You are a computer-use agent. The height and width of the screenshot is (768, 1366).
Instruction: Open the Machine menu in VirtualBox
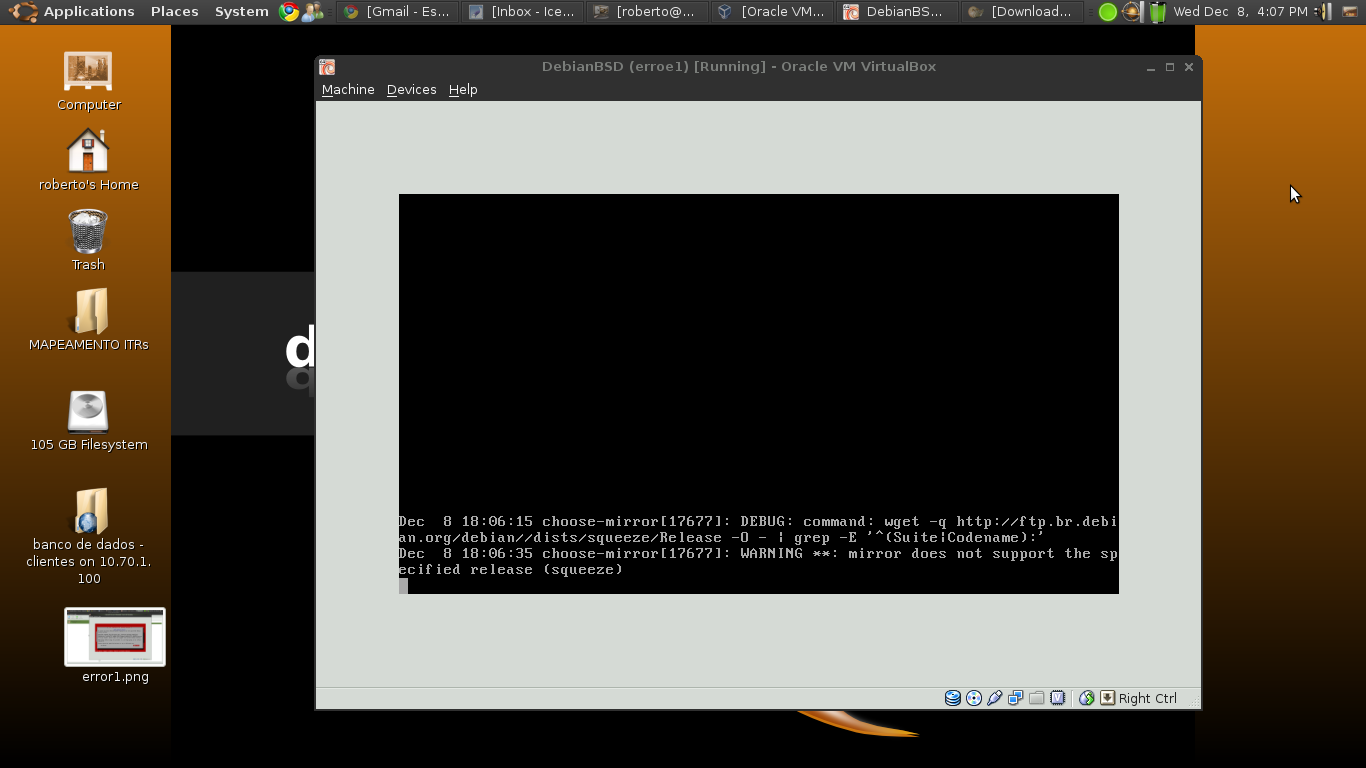coord(348,89)
